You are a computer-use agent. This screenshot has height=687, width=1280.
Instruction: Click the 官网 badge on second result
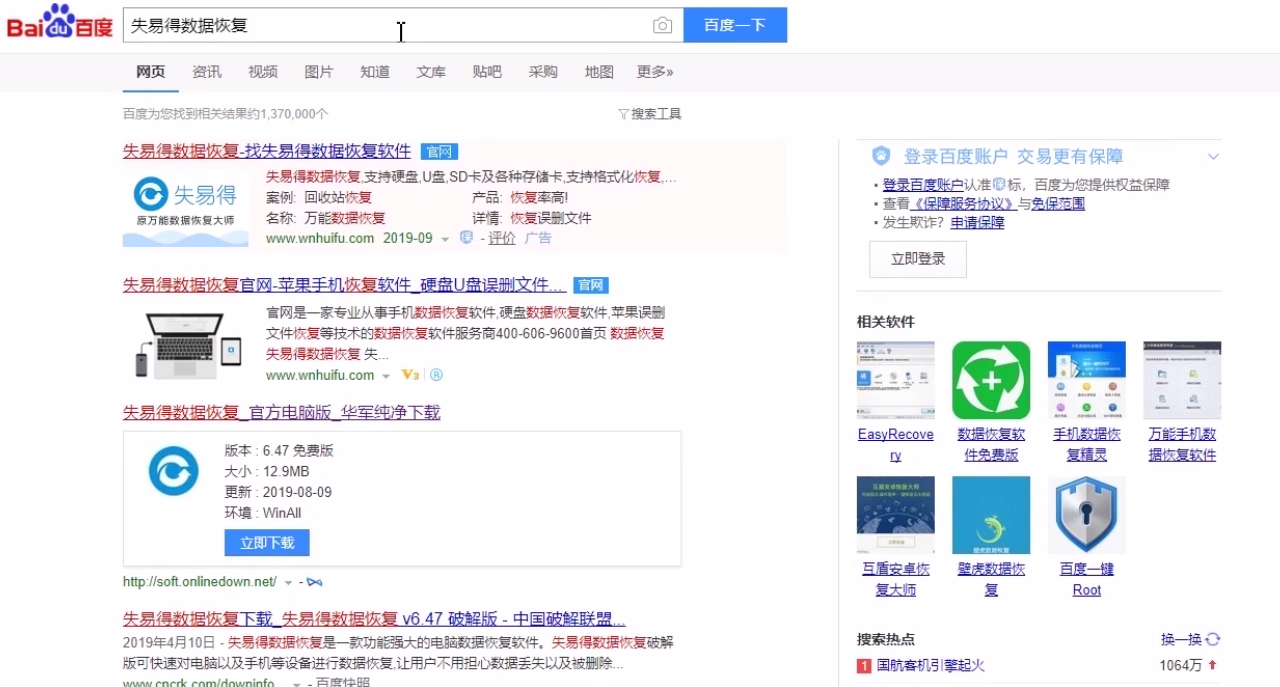(591, 285)
